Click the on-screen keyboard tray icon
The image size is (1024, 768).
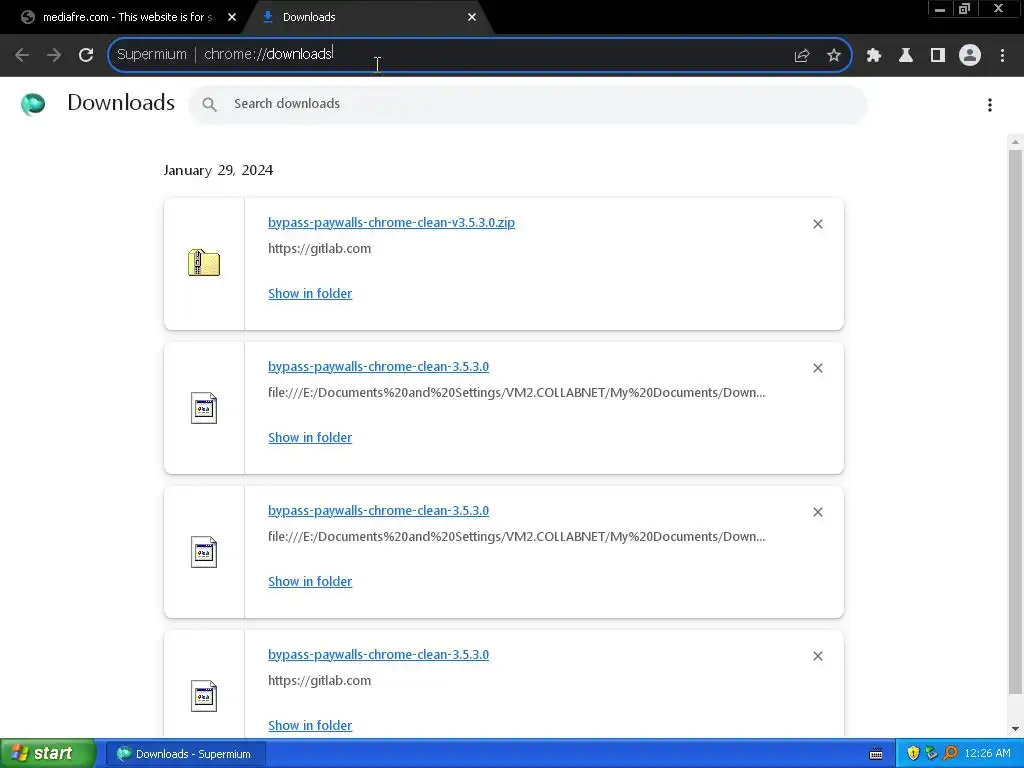pos(876,754)
